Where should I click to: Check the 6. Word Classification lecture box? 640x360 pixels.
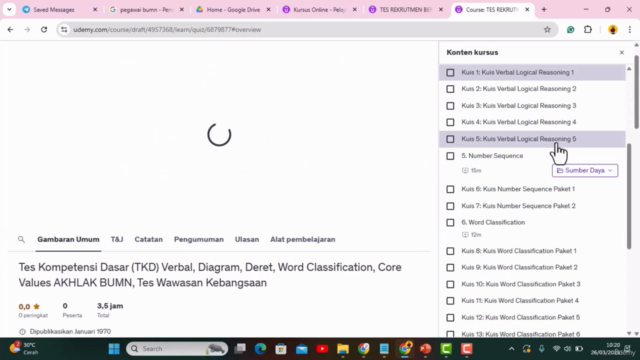click(x=450, y=222)
